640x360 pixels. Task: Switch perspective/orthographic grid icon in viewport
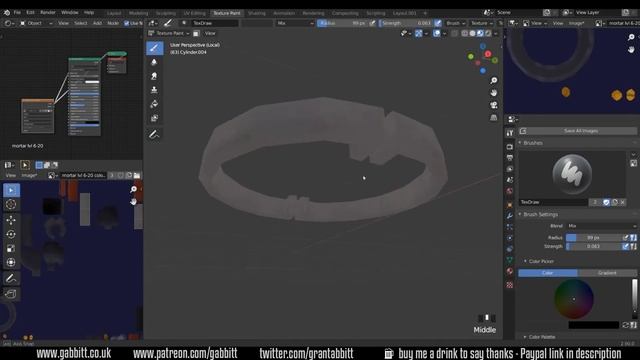click(494, 118)
